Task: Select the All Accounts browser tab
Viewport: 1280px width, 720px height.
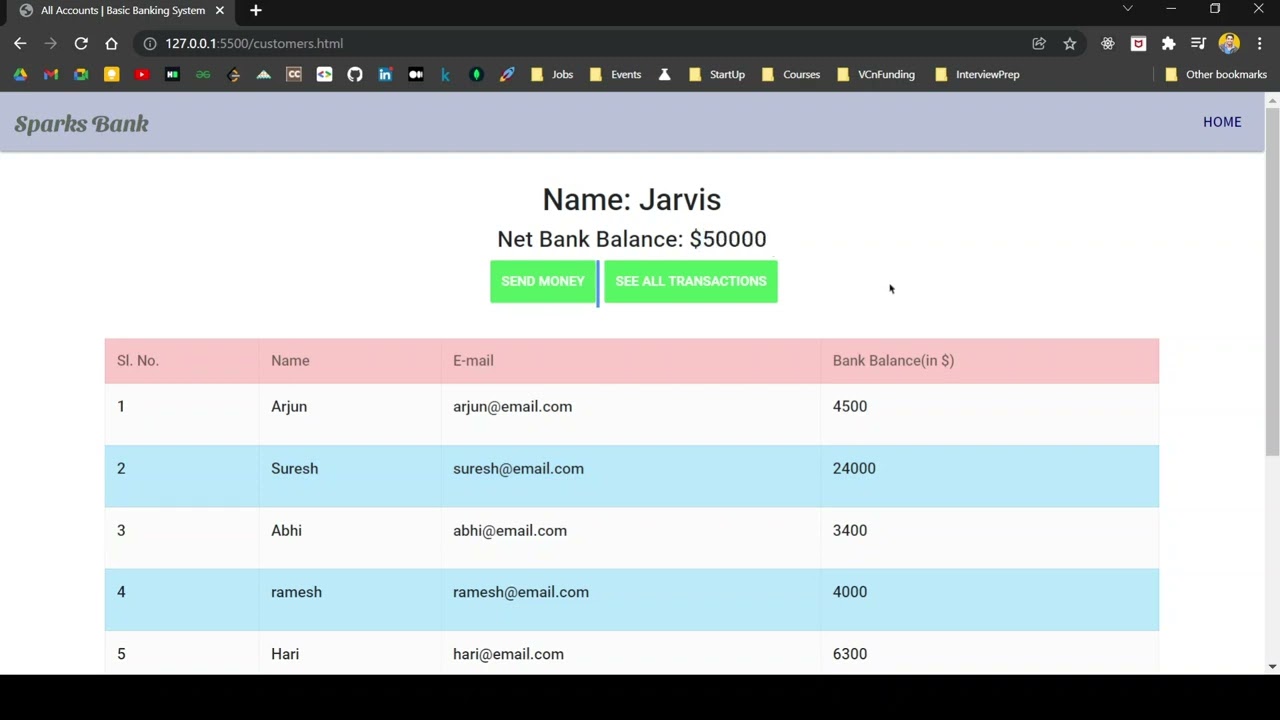Action: point(120,10)
